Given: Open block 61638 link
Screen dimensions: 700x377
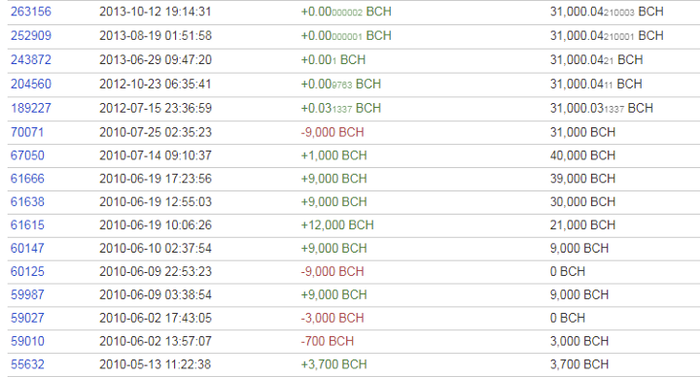Looking at the screenshot, I should pyautogui.click(x=27, y=202).
